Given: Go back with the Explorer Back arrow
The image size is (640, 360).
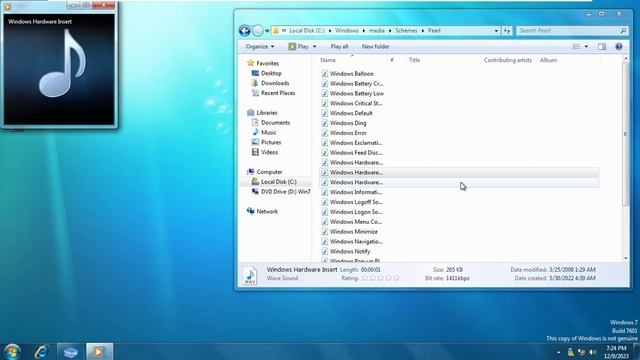Looking at the screenshot, I should coord(244,31).
